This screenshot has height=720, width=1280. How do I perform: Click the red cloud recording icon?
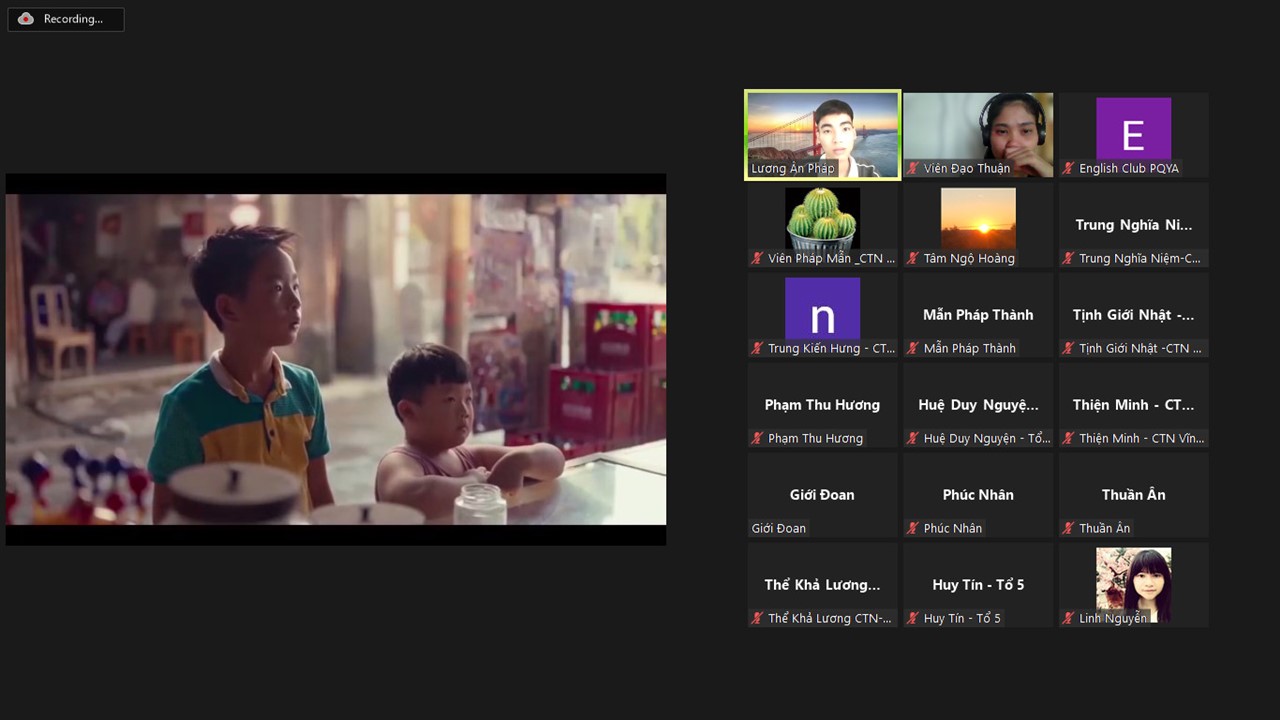point(26,19)
